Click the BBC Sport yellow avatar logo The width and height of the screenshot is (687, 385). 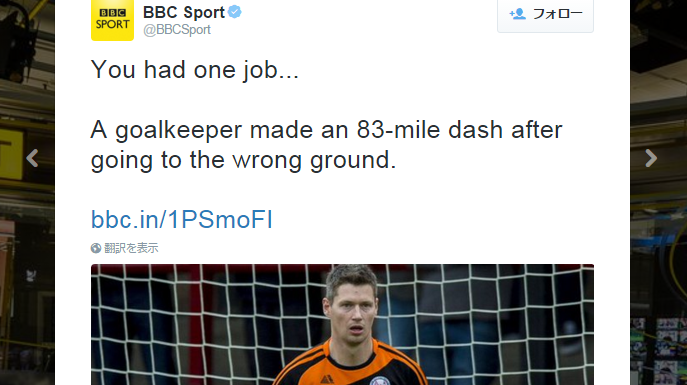click(112, 20)
